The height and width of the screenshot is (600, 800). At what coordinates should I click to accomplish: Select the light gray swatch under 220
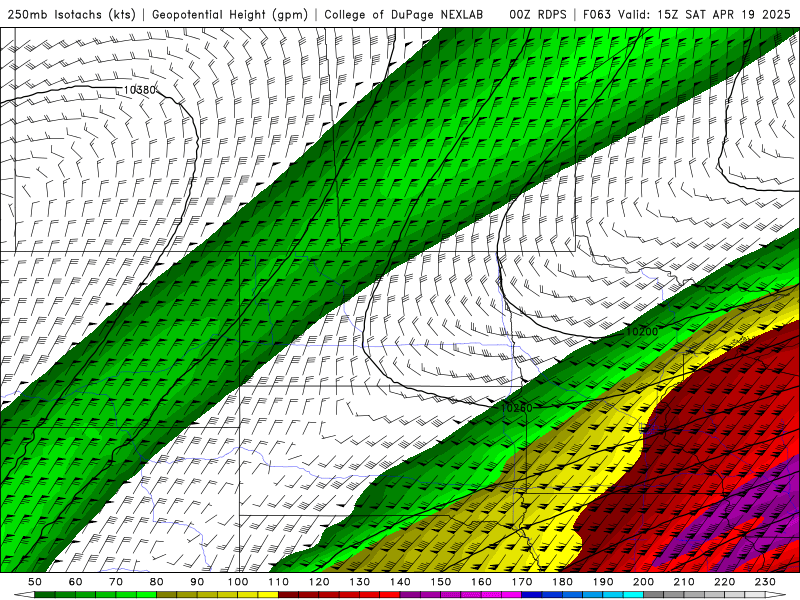tap(735, 595)
